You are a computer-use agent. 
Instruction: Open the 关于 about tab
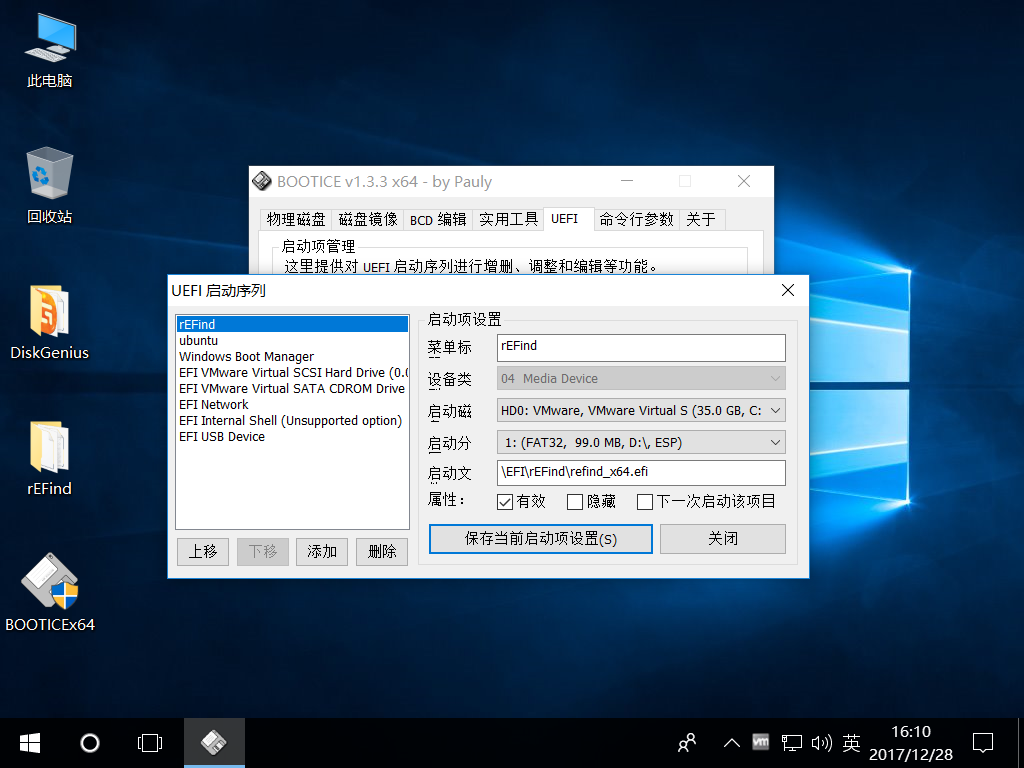tap(701, 219)
